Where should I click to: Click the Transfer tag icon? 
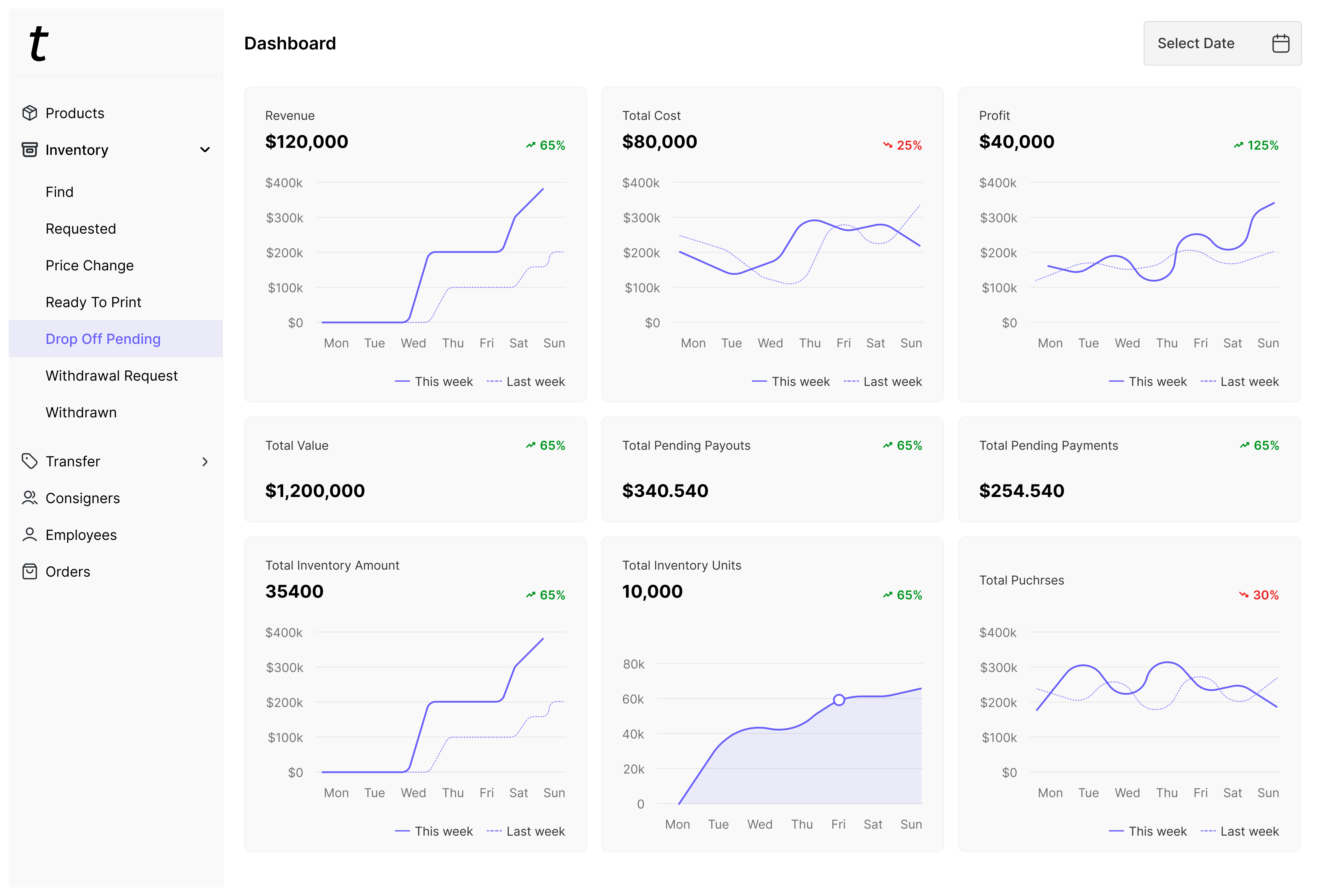tap(29, 461)
